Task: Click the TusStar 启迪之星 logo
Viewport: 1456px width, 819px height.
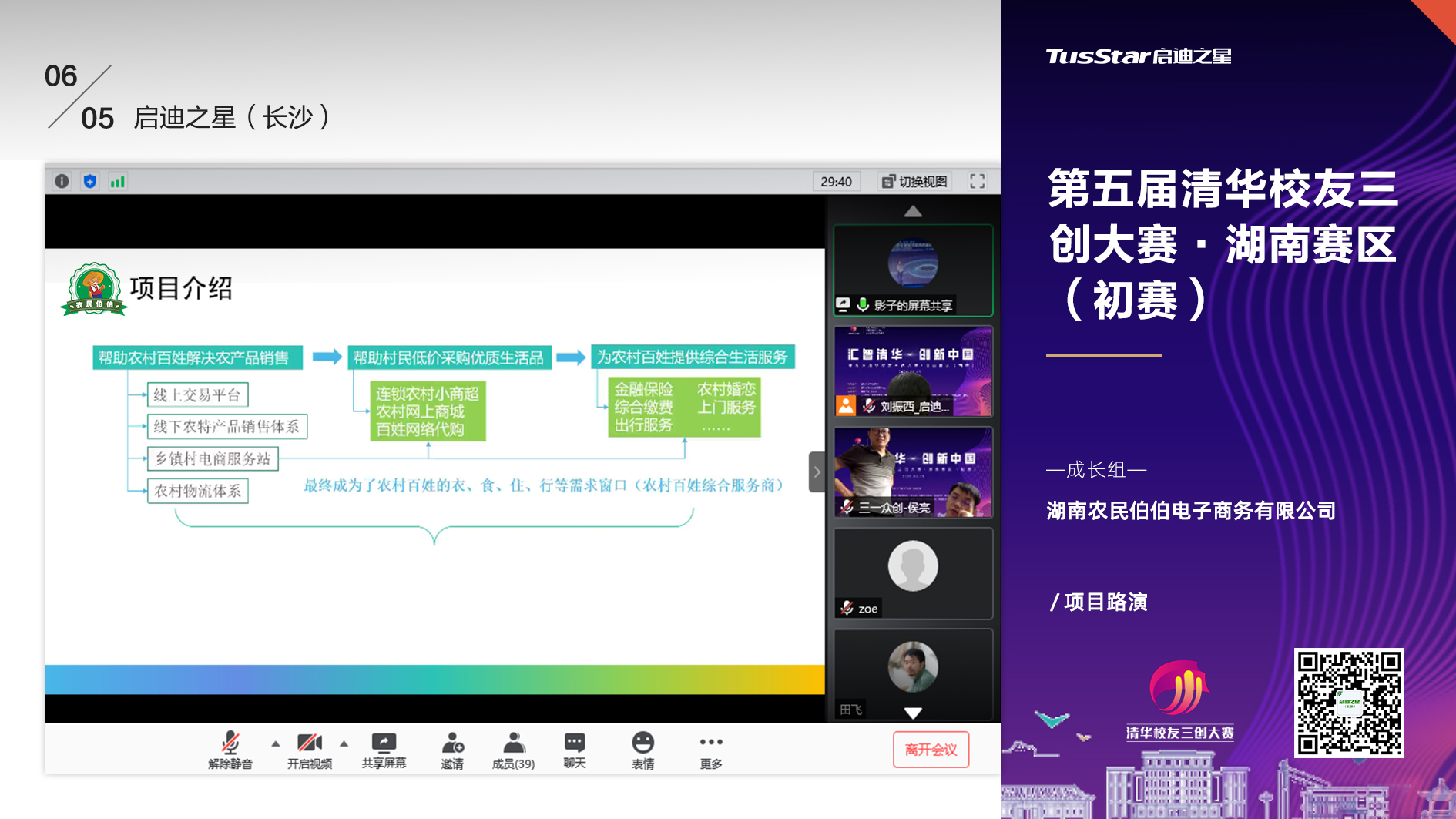Action: coord(1138,56)
